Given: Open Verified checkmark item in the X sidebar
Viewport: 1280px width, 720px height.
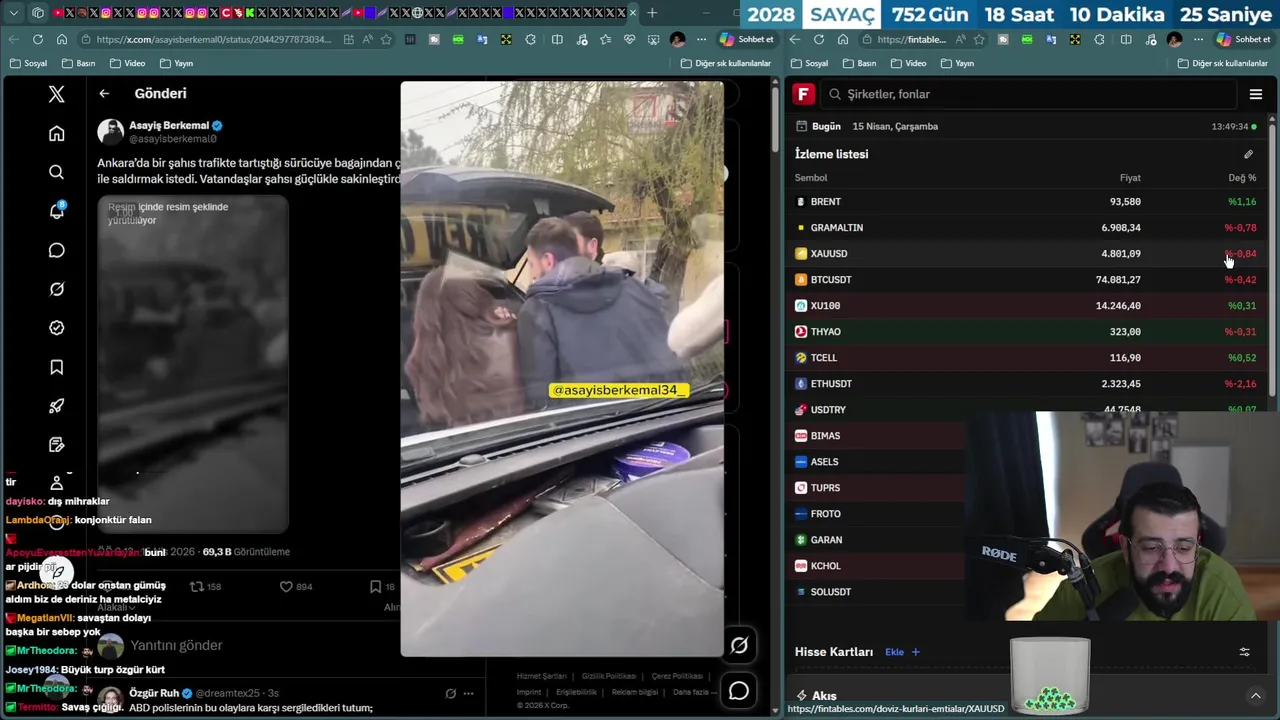Looking at the screenshot, I should [57, 328].
